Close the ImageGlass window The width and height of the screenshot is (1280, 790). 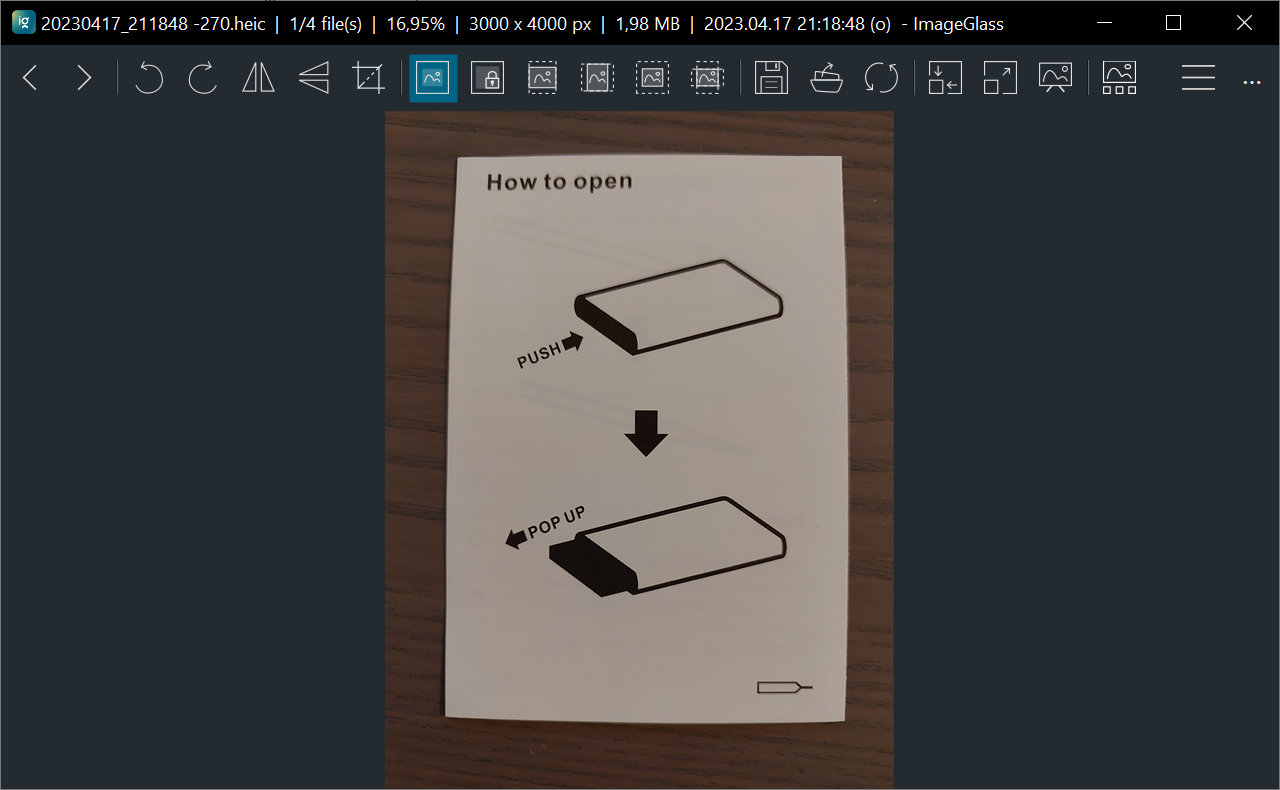pos(1244,23)
